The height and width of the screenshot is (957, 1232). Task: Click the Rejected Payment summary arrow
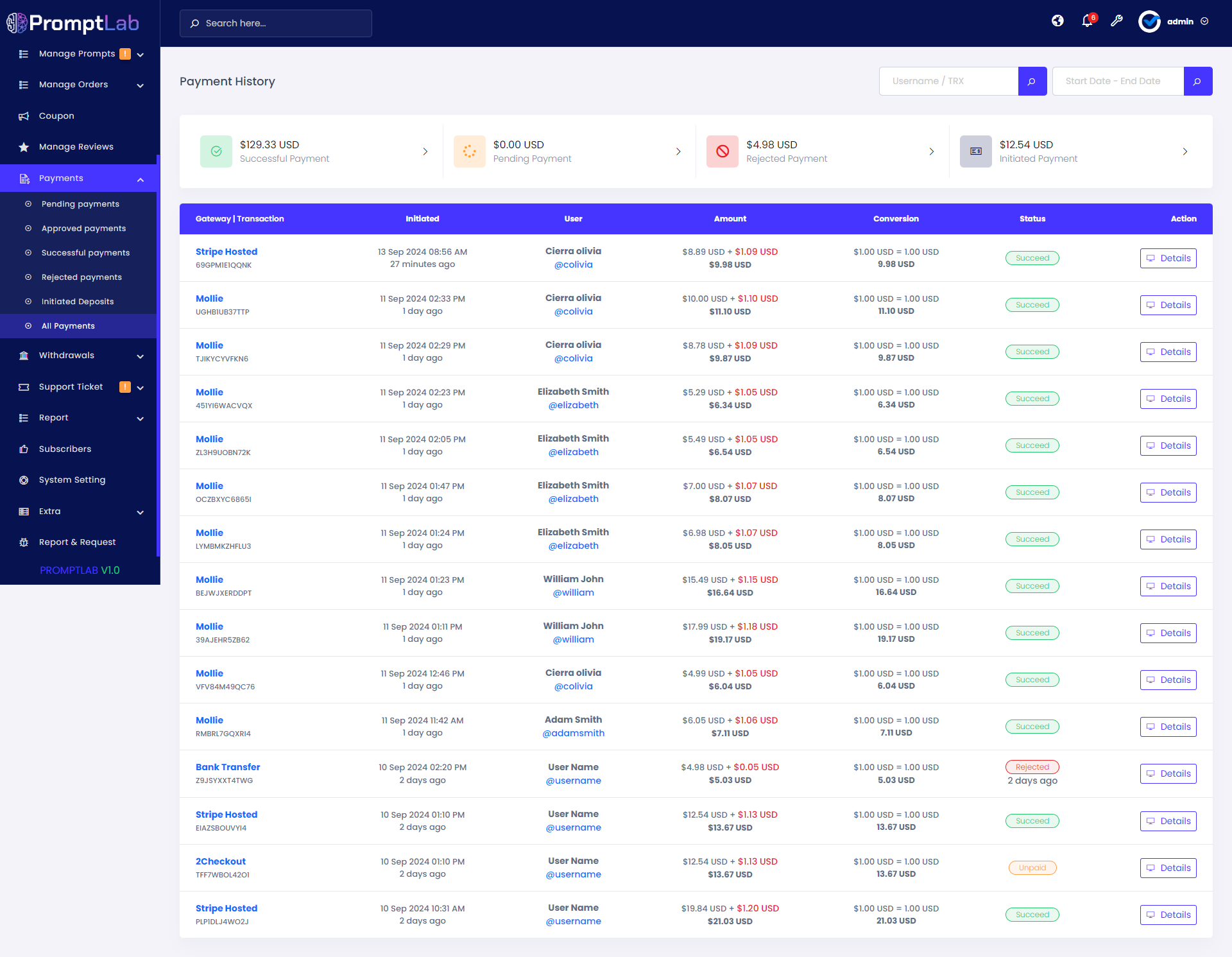point(932,151)
